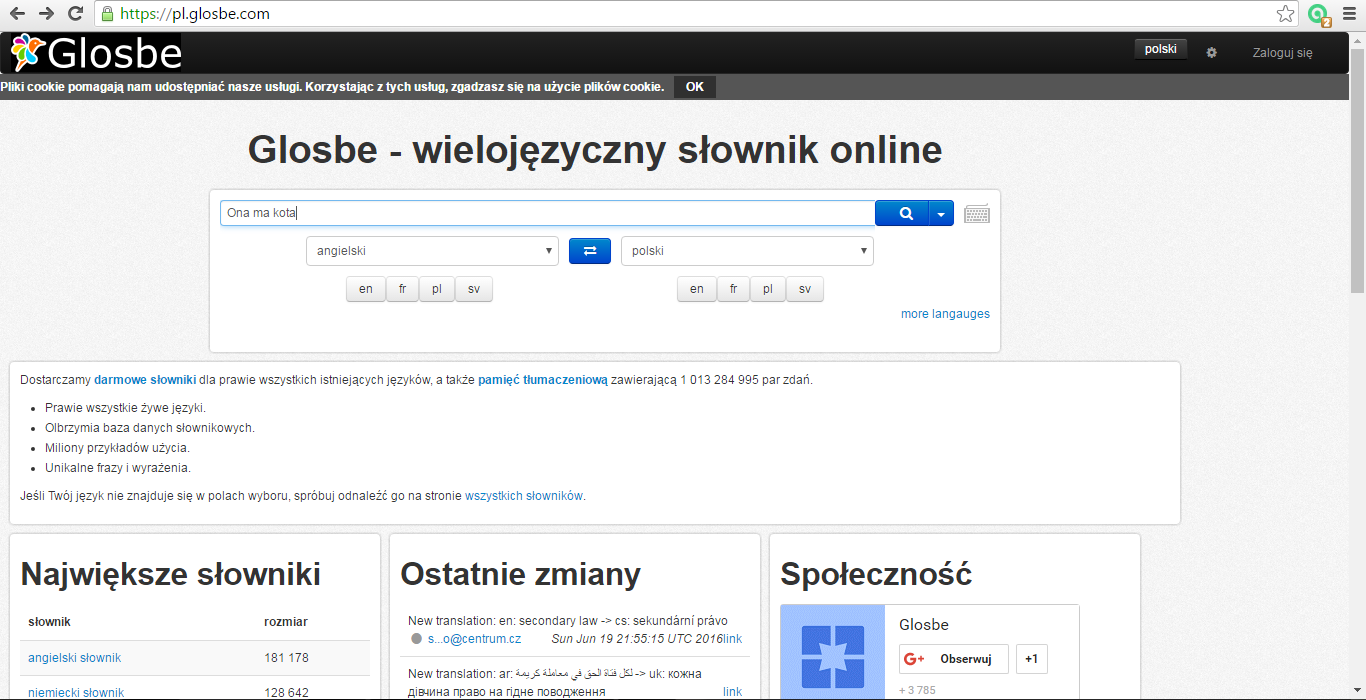Click the orange extension icon in the toolbar
The width and height of the screenshot is (1366, 700).
(1315, 15)
